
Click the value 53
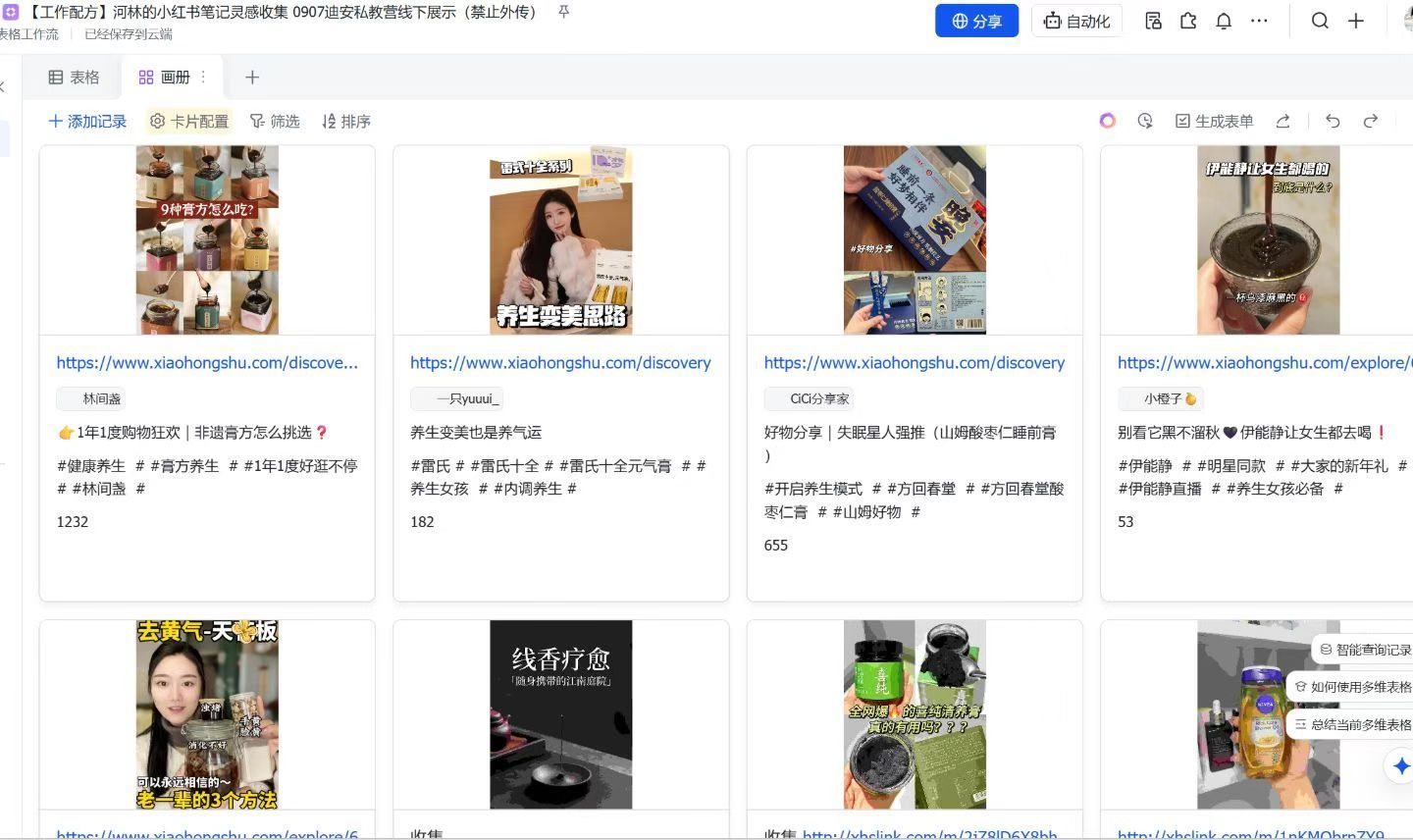(1125, 522)
